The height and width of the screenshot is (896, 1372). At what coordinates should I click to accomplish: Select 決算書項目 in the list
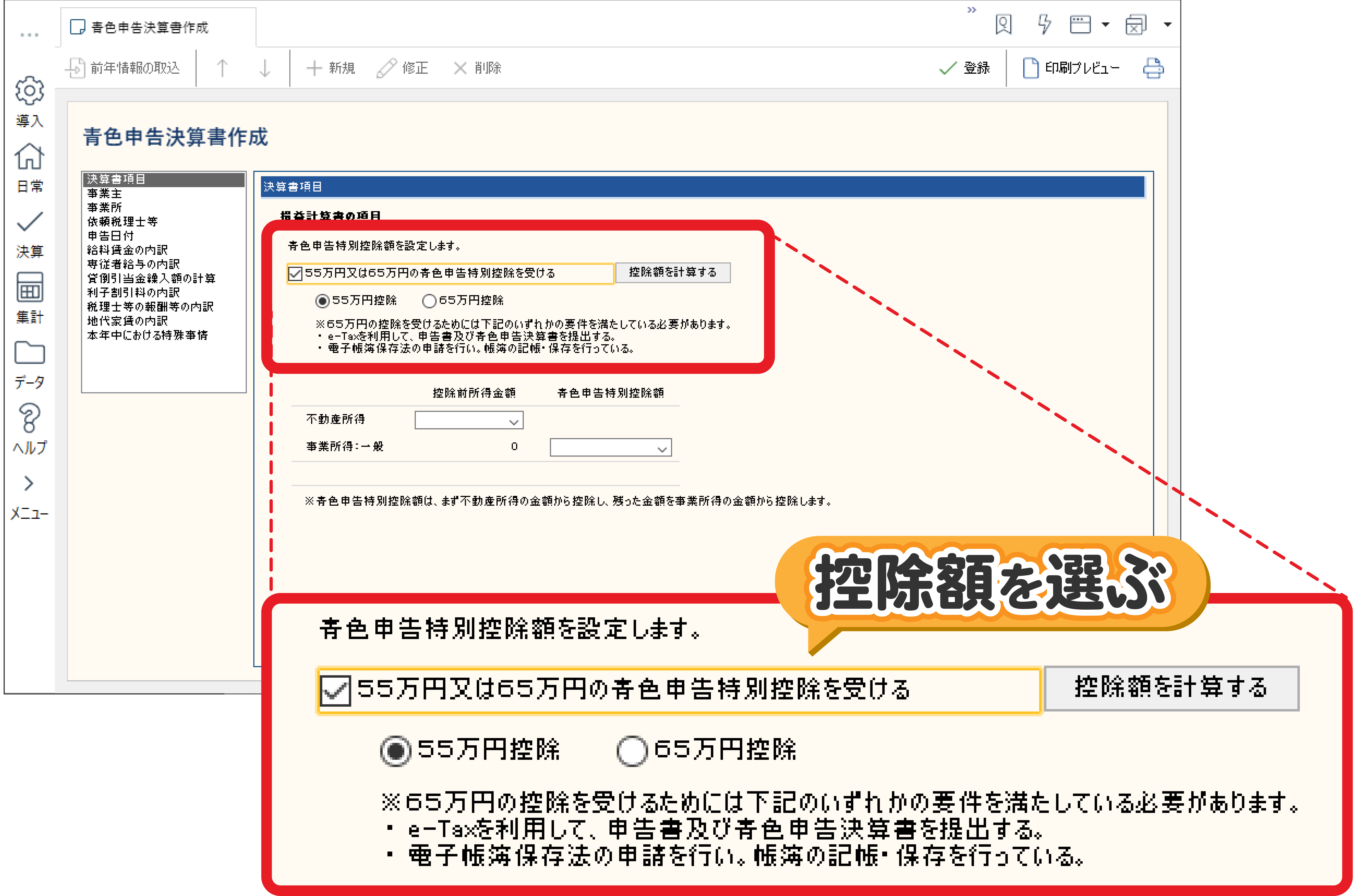coord(164,179)
